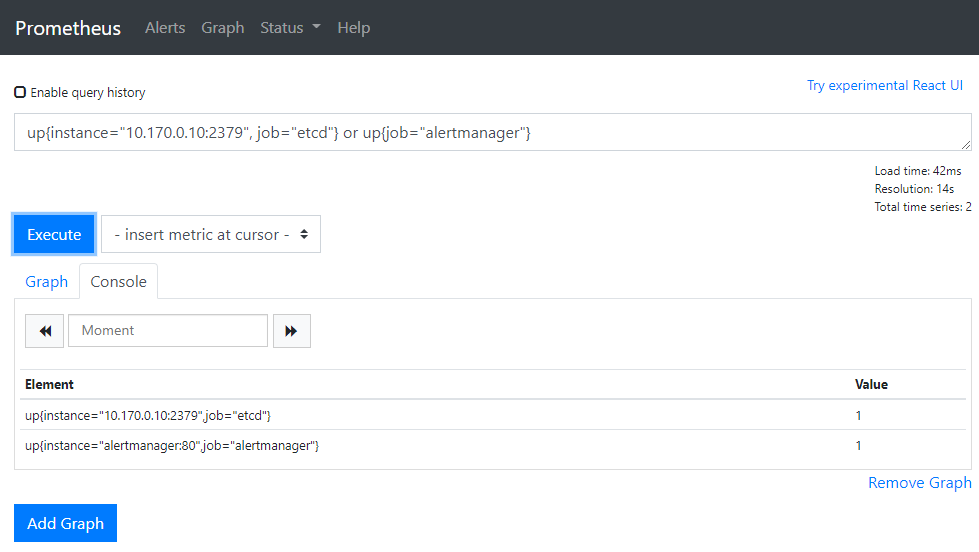
Task: Expand the insert metric at cursor dropdown
Action: point(211,234)
